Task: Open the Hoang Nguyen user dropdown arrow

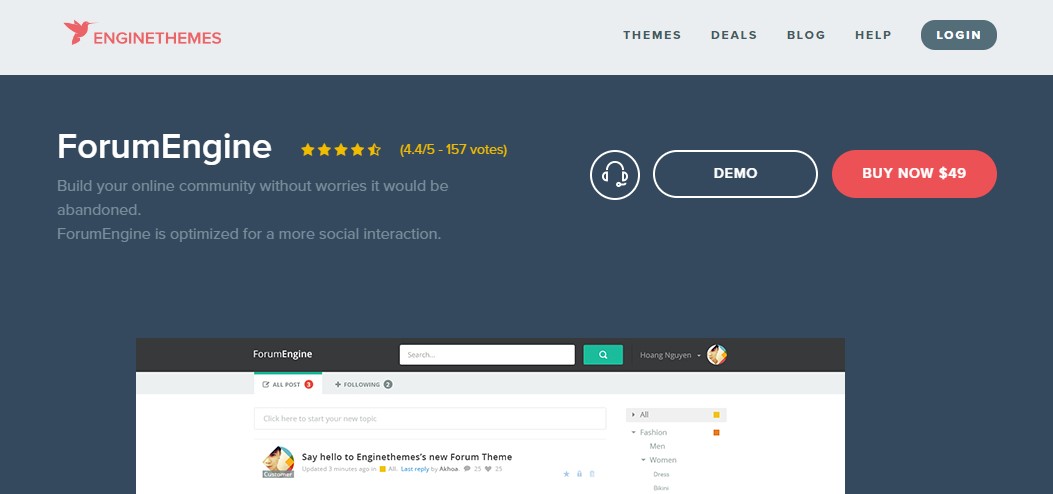Action: (699, 356)
